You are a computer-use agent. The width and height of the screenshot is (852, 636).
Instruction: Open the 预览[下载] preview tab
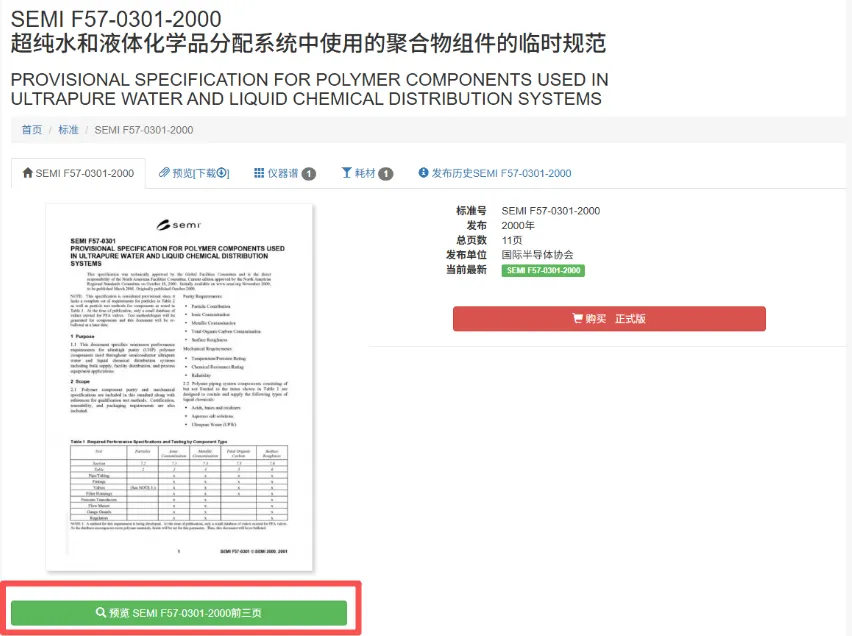pyautogui.click(x=194, y=173)
